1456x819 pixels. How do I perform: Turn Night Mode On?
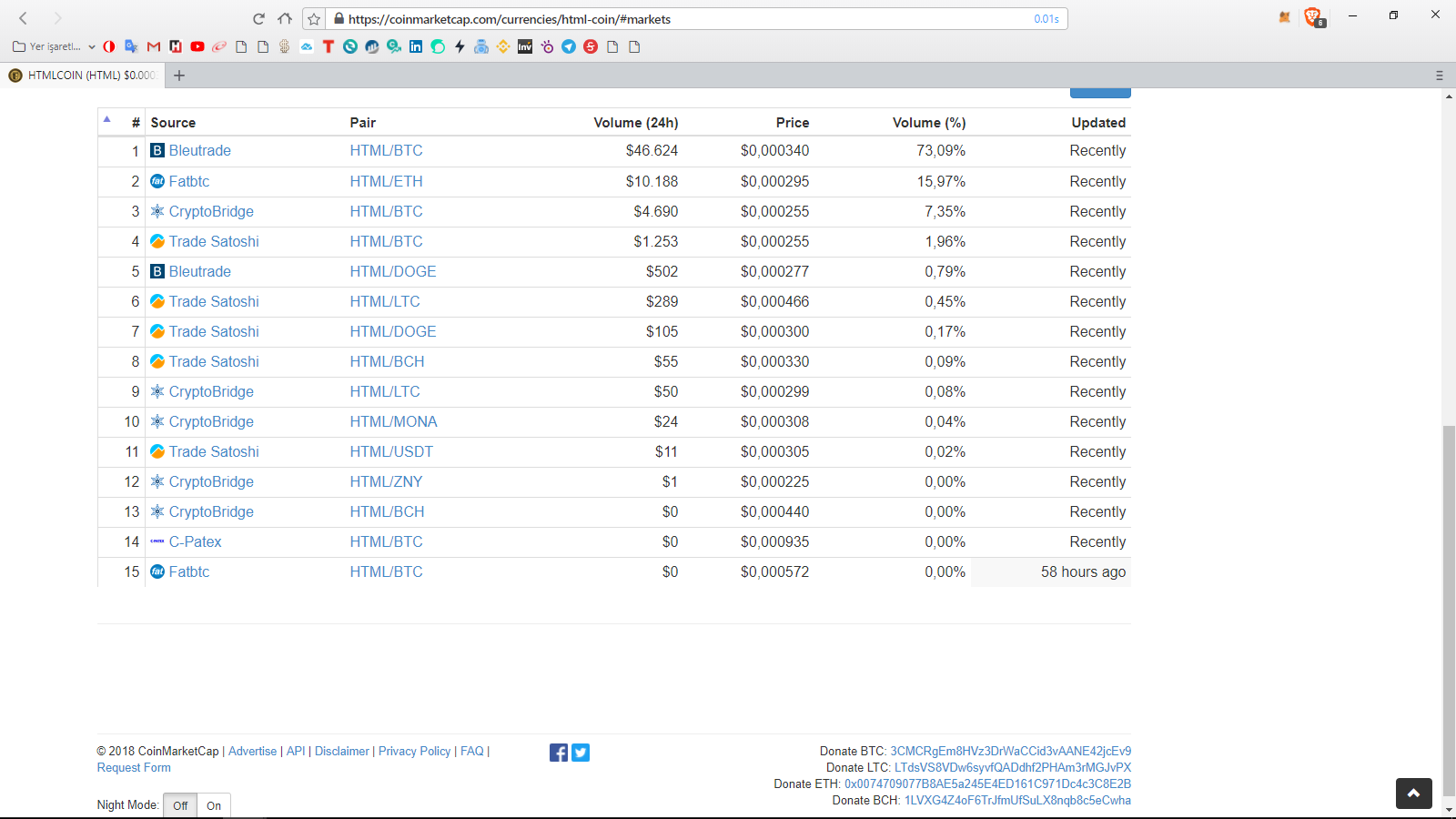214,805
